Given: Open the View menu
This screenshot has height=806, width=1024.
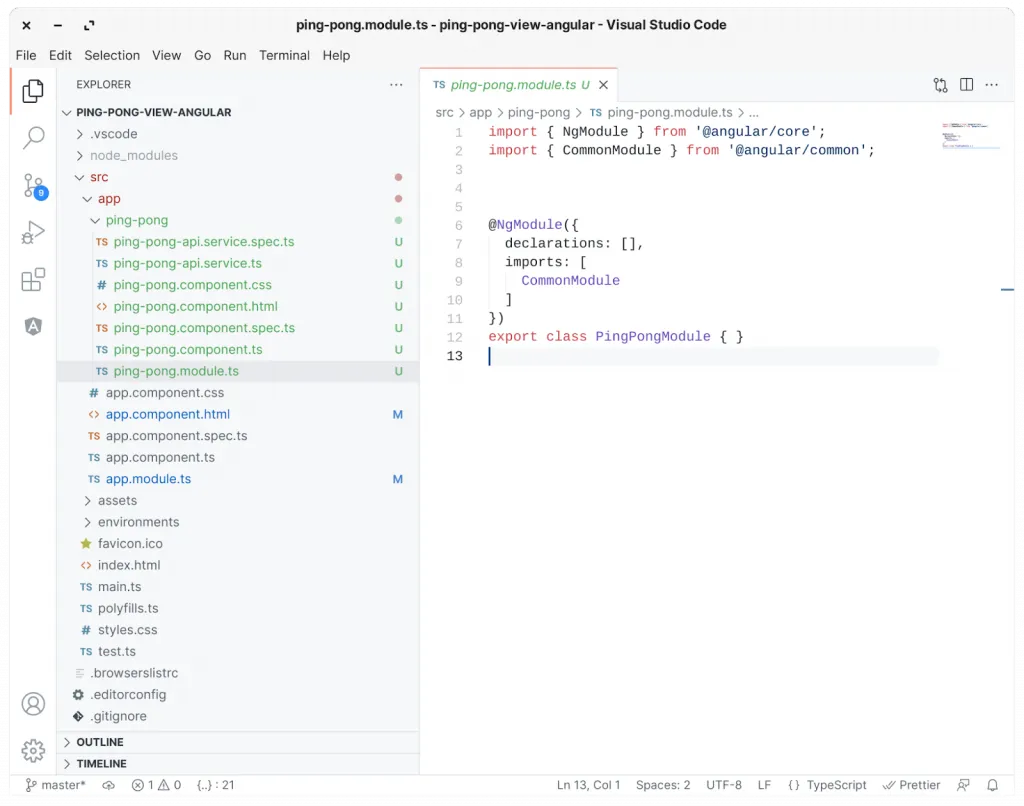Looking at the screenshot, I should (x=167, y=56).
